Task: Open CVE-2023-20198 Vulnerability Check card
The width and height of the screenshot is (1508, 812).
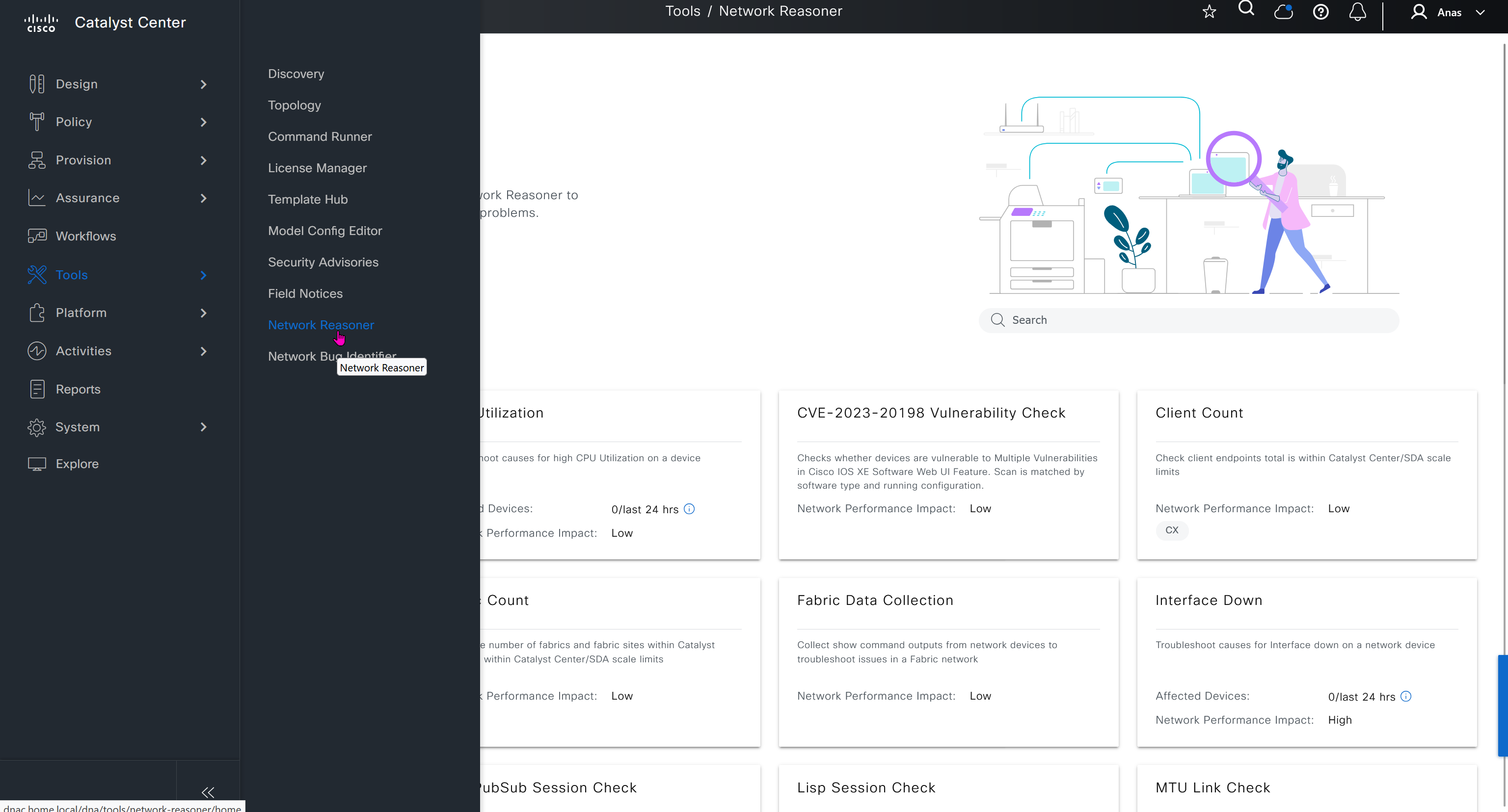Action: click(931, 413)
